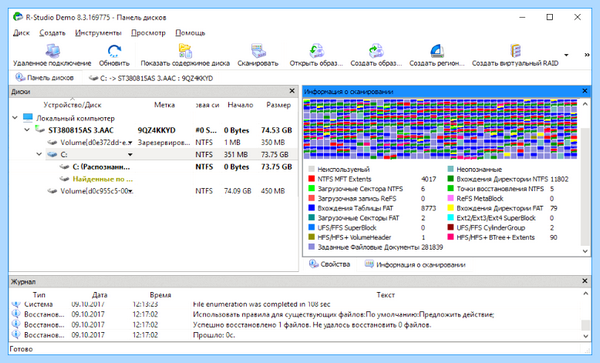This screenshot has width=600, height=363.
Task: Sort by Начало column header
Action: pyautogui.click(x=240, y=105)
